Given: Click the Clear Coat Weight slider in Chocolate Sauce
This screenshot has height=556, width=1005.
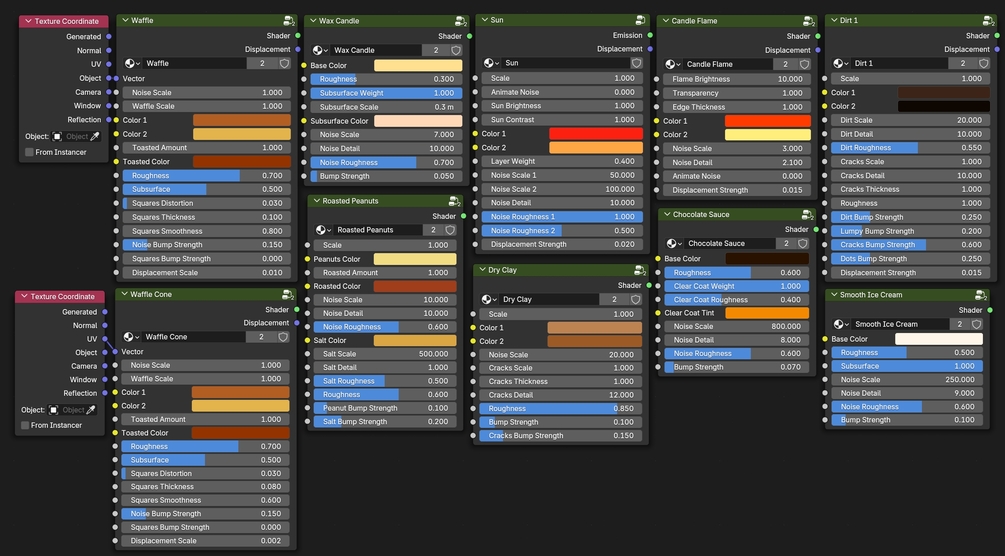Looking at the screenshot, I should pyautogui.click(x=736, y=286).
